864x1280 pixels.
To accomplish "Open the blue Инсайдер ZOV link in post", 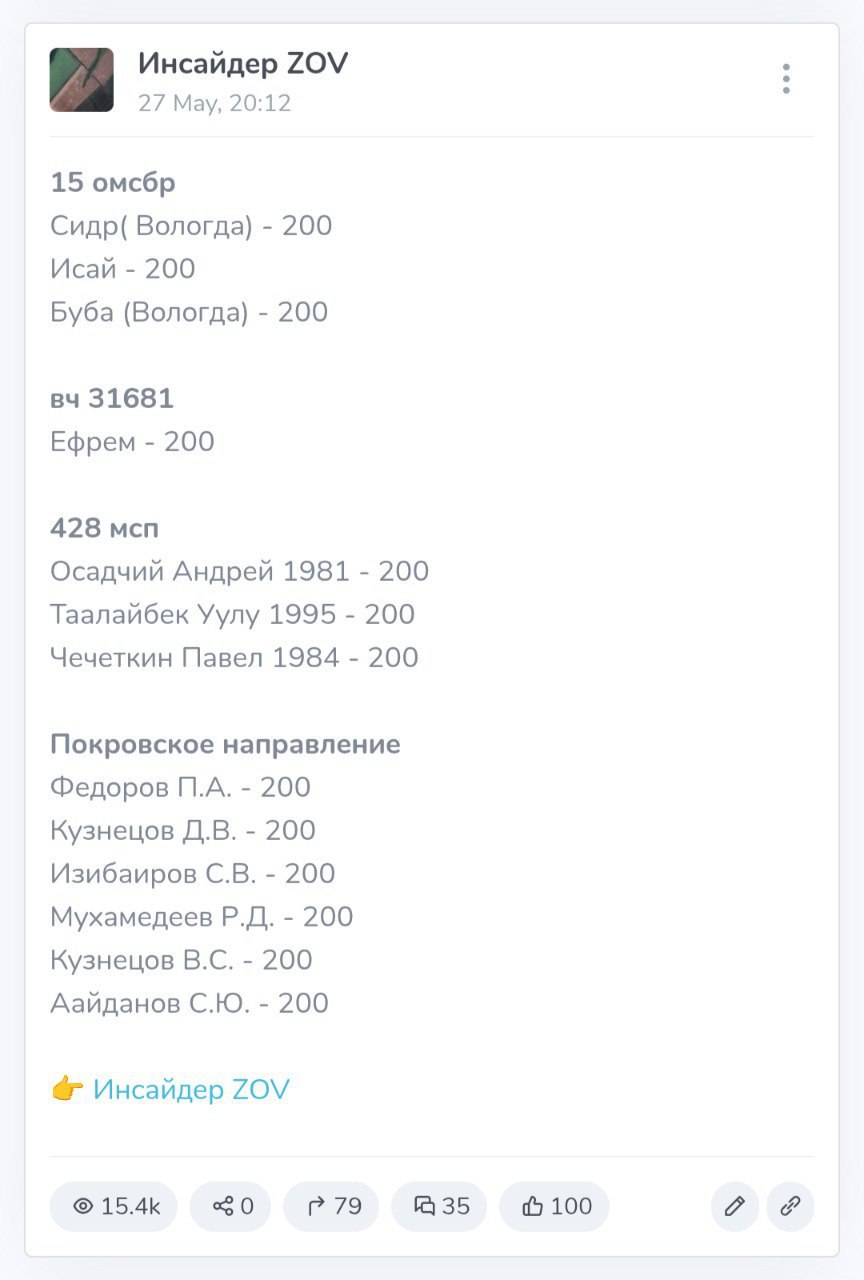I will coord(191,1089).
